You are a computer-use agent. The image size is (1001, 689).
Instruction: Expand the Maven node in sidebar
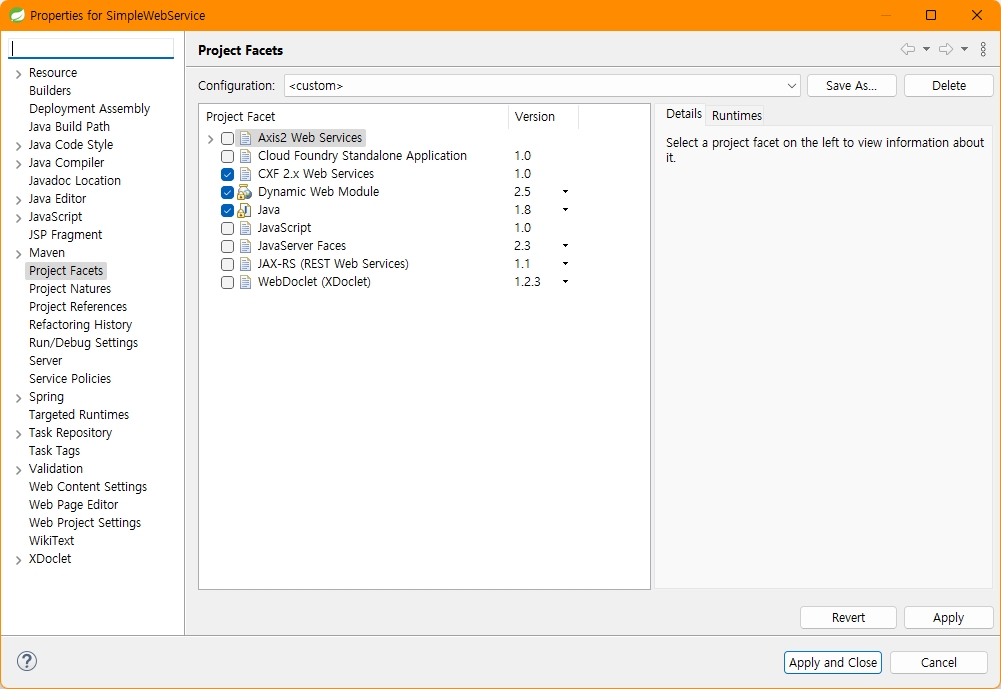coord(18,254)
